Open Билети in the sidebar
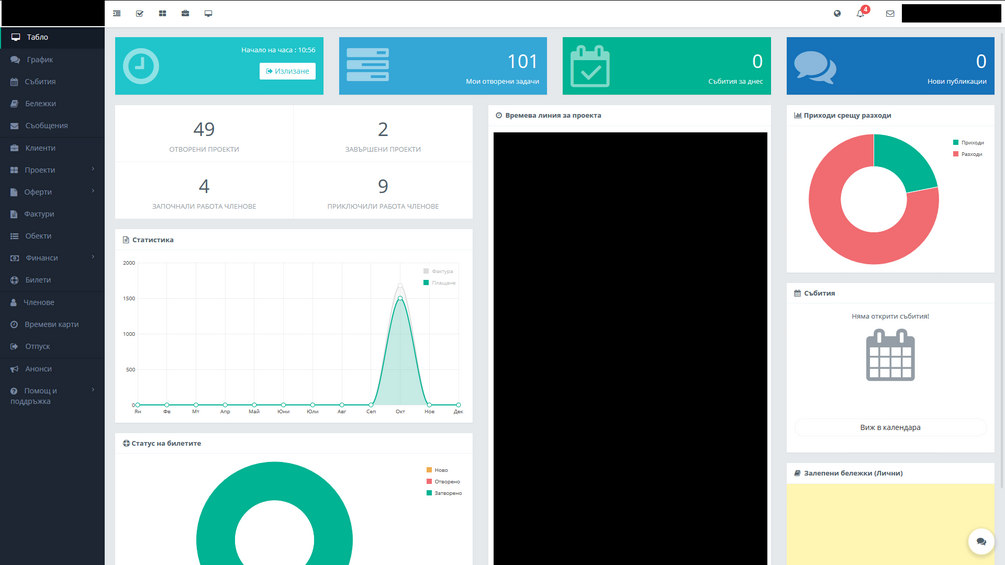This screenshot has height=565, width=1005. (x=53, y=280)
